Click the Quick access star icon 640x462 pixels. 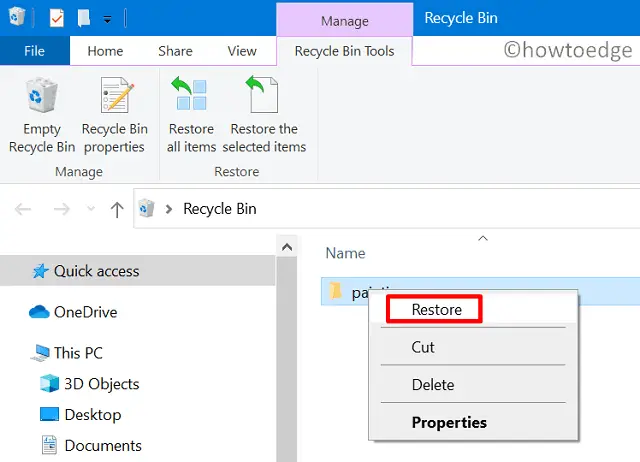[x=41, y=271]
